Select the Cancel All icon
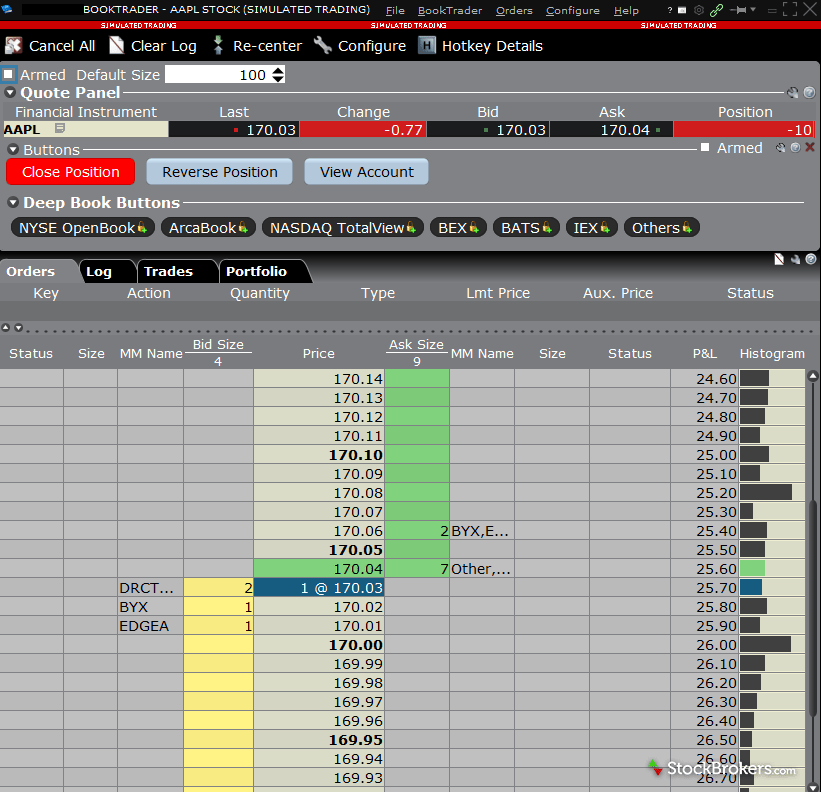Screen dimensions: 821x792 [14, 45]
